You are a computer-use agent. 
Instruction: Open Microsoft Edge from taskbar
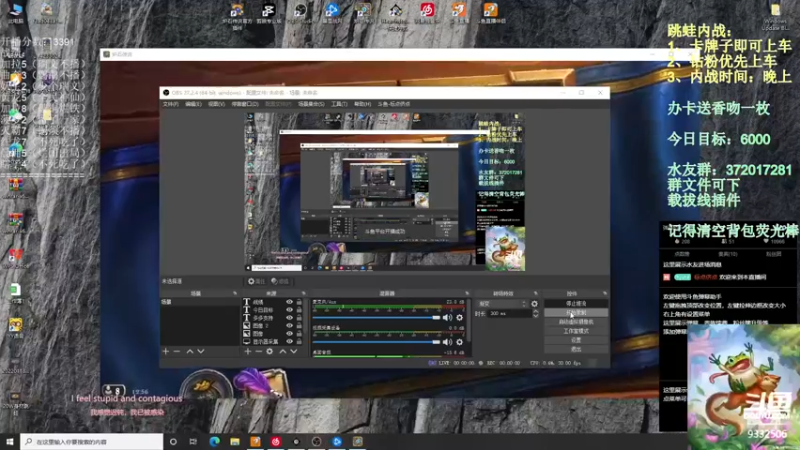click(x=214, y=441)
